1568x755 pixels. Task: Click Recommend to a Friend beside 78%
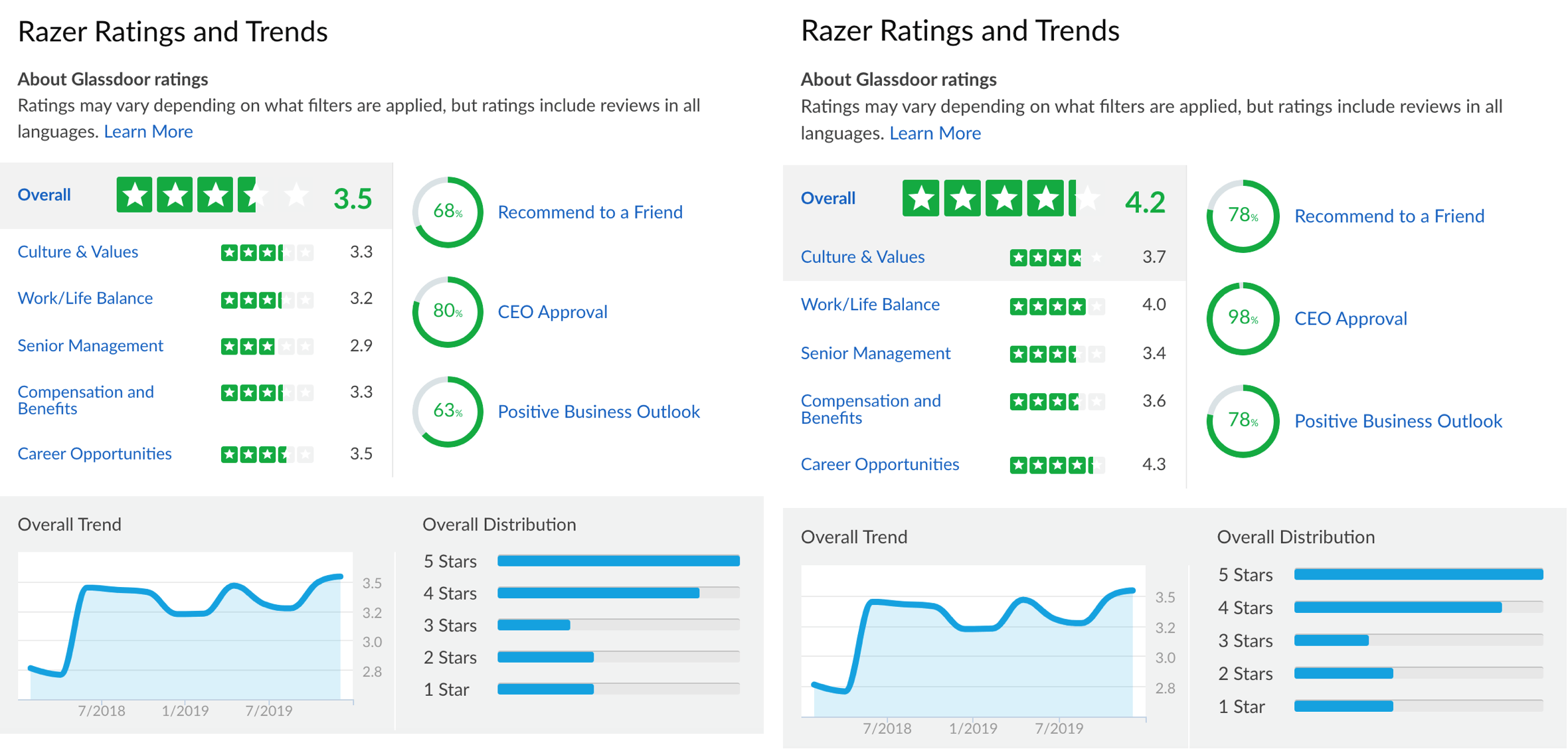tap(1389, 216)
